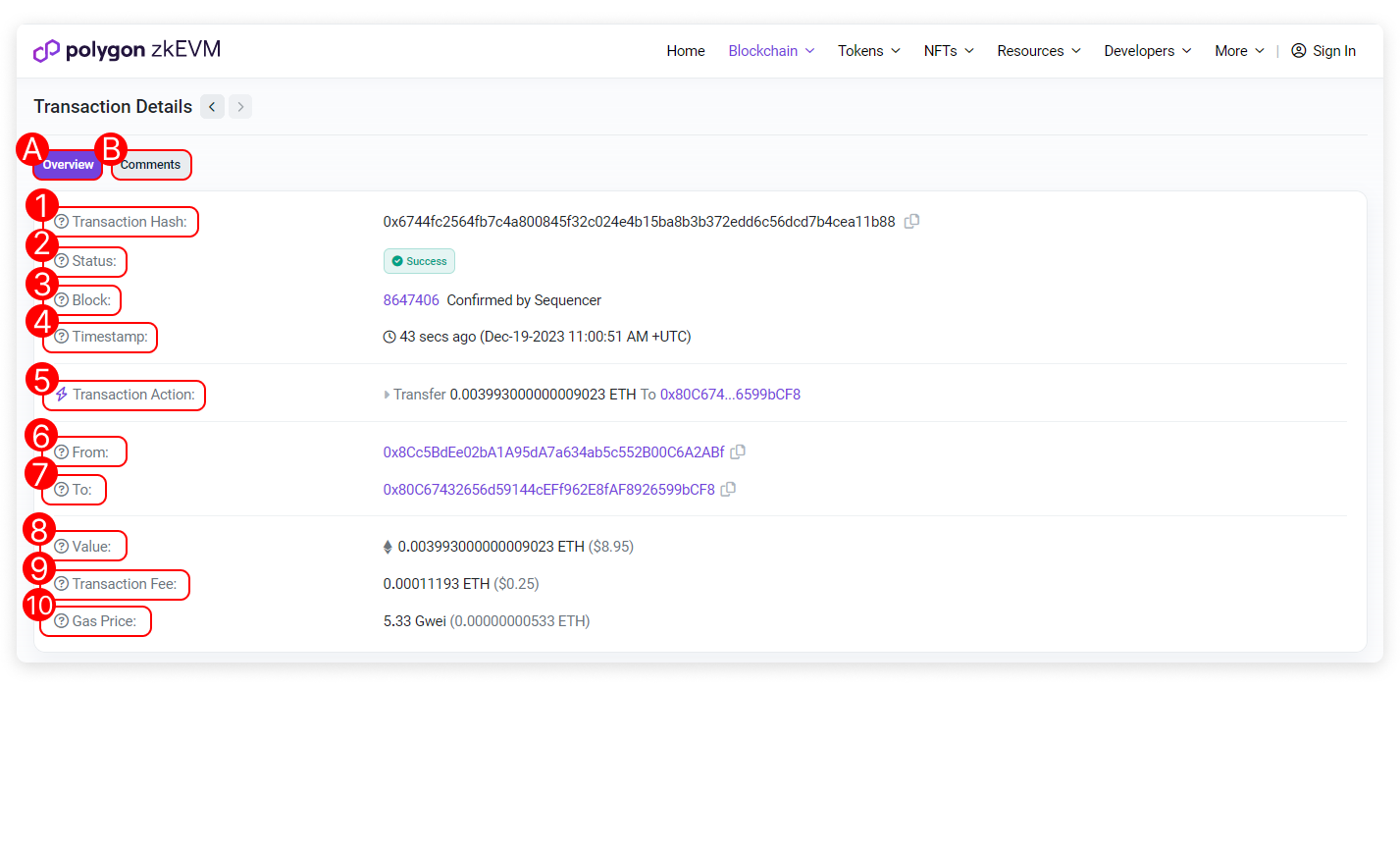This screenshot has width=1400, height=849.
Task: Click Sign In
Action: pyautogui.click(x=1323, y=51)
